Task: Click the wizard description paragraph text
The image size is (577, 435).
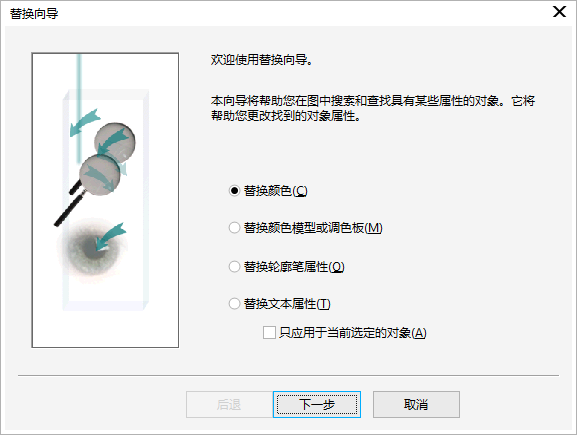Action: coord(373,108)
